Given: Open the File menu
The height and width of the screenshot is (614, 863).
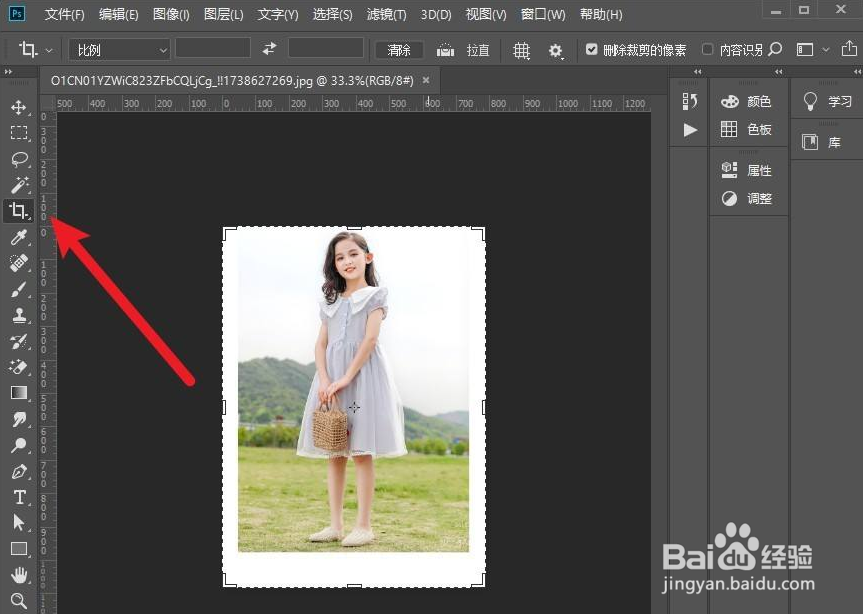Looking at the screenshot, I should click(64, 14).
